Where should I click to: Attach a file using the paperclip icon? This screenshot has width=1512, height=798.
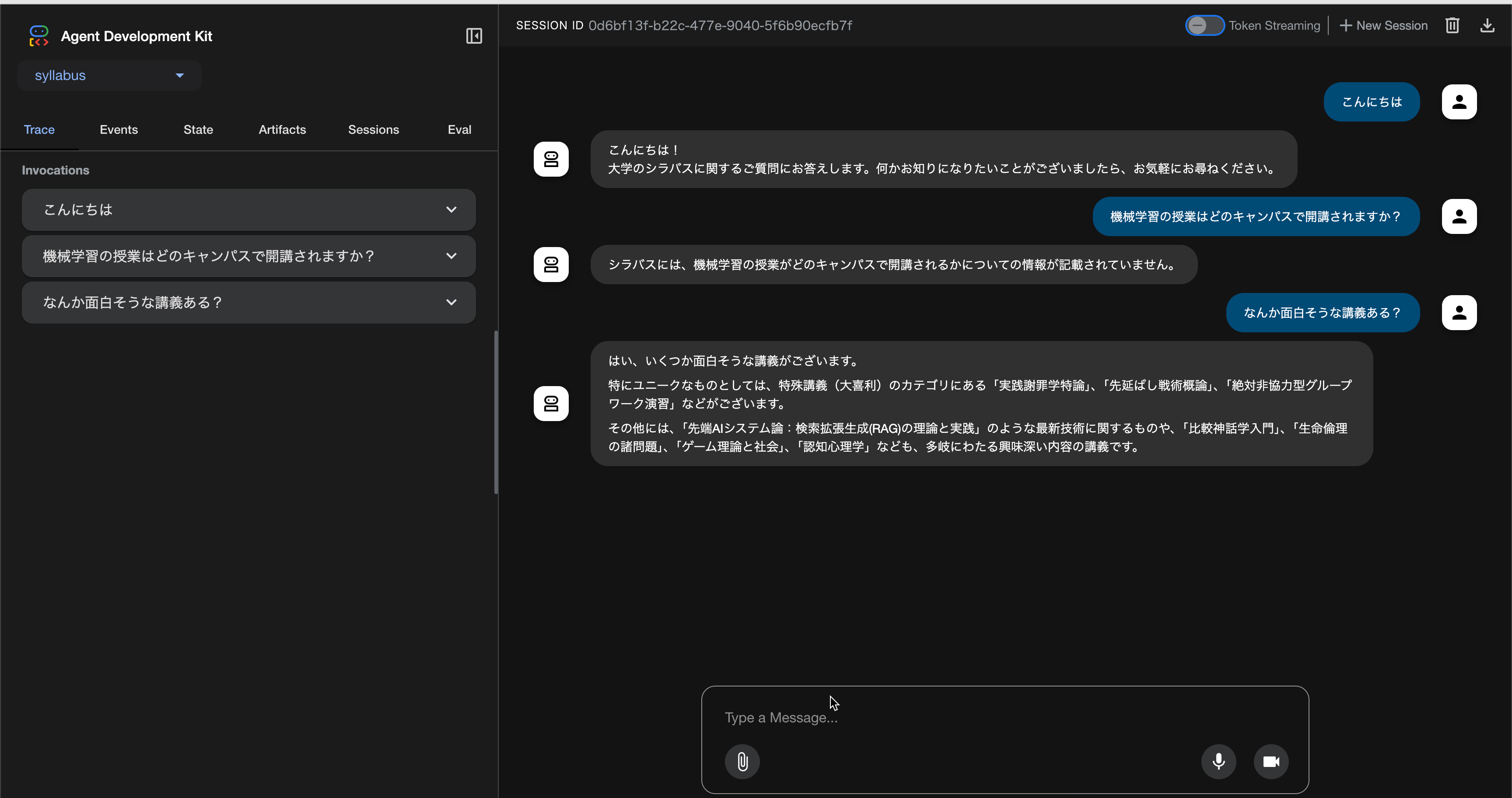742,762
